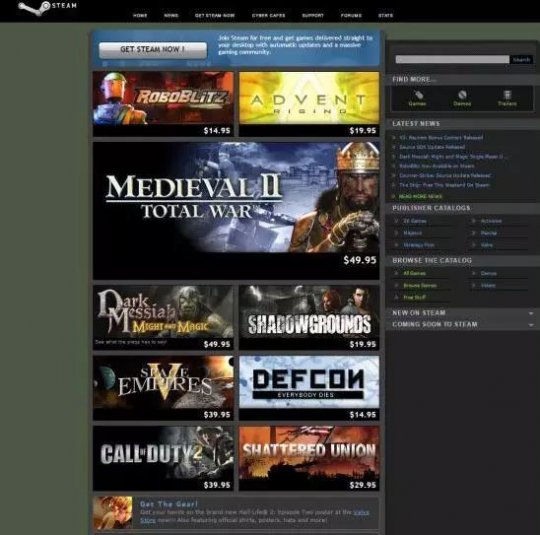Click the Search button next to the search box
Screen dimensions: 540x535
tap(521, 60)
